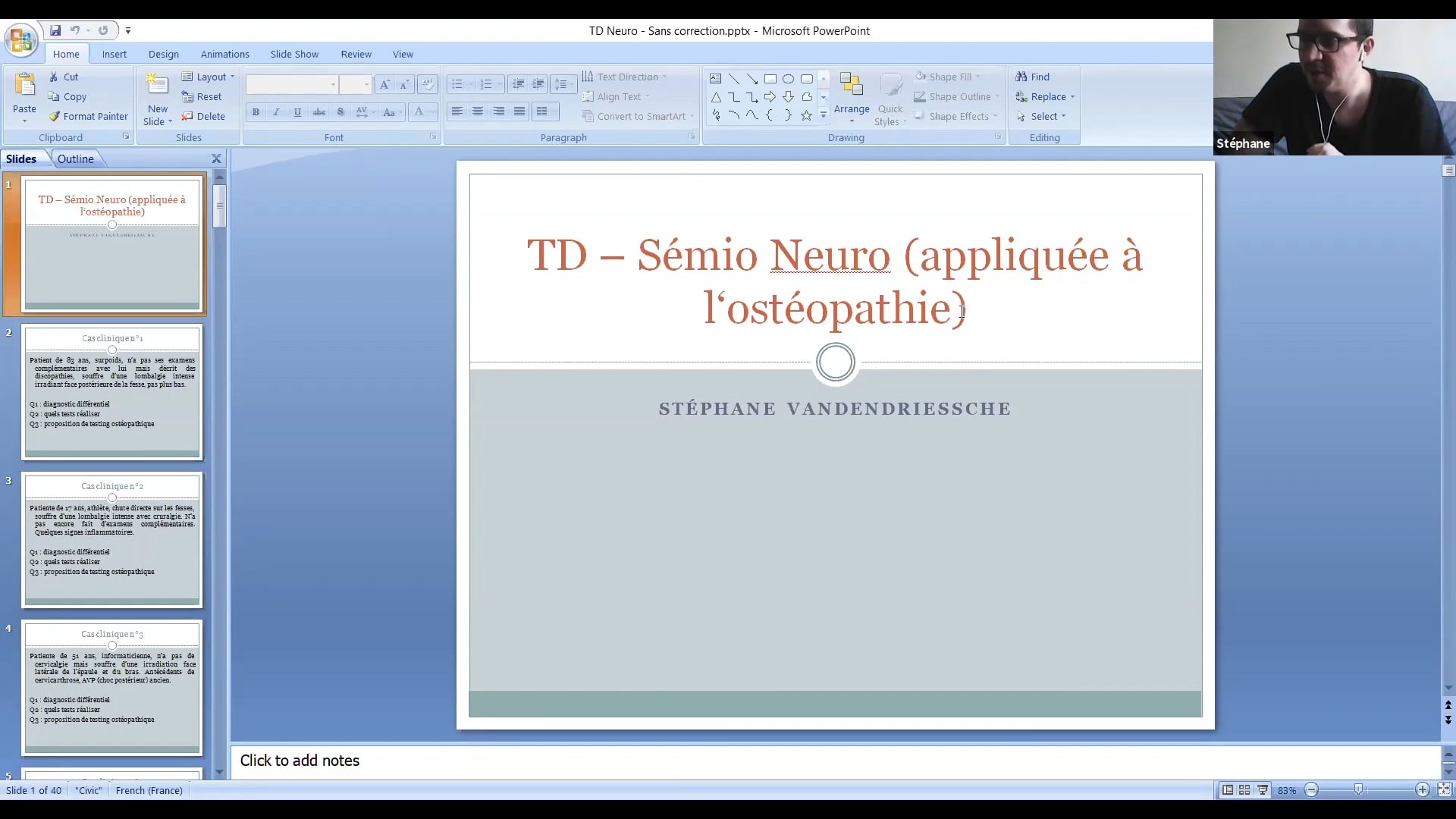Insert a text box from the shapes gallery

click(716, 78)
